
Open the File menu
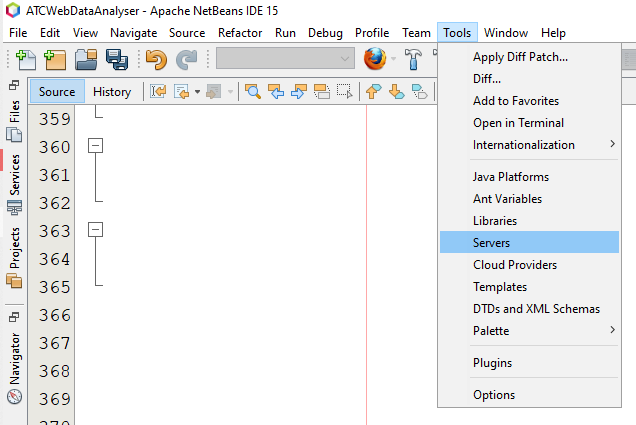[x=18, y=33]
